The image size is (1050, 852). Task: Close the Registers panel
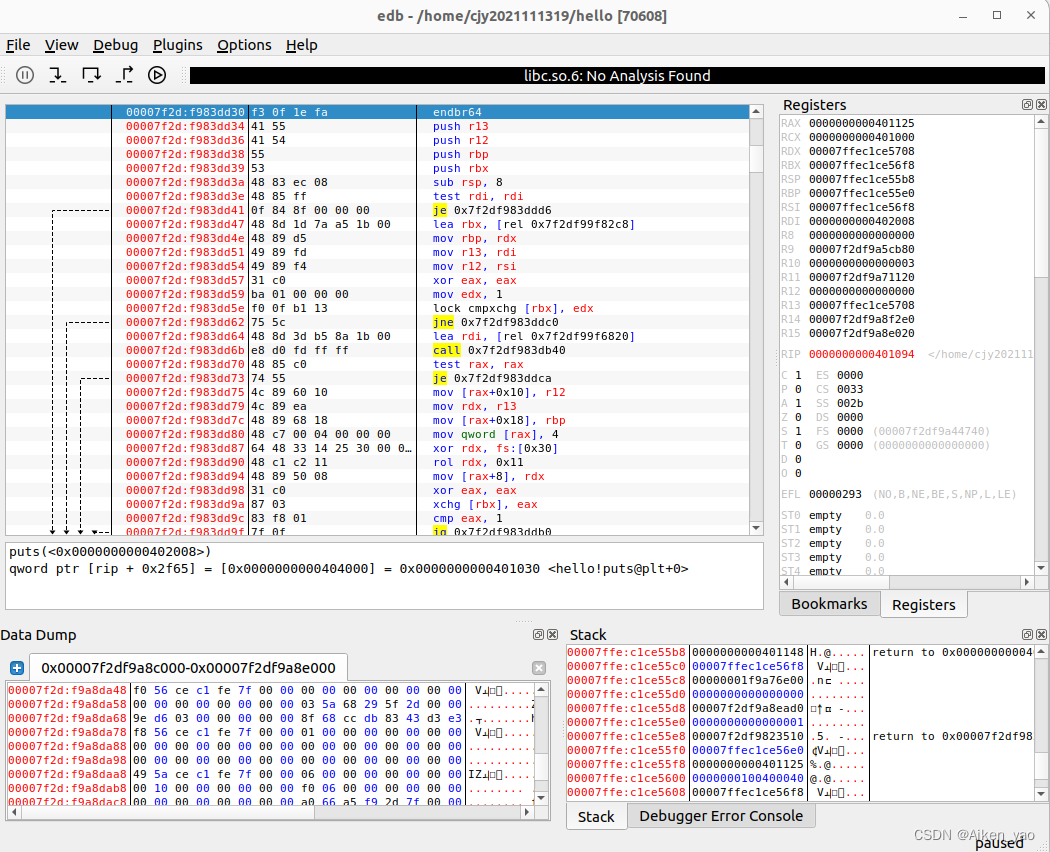coord(1041,104)
